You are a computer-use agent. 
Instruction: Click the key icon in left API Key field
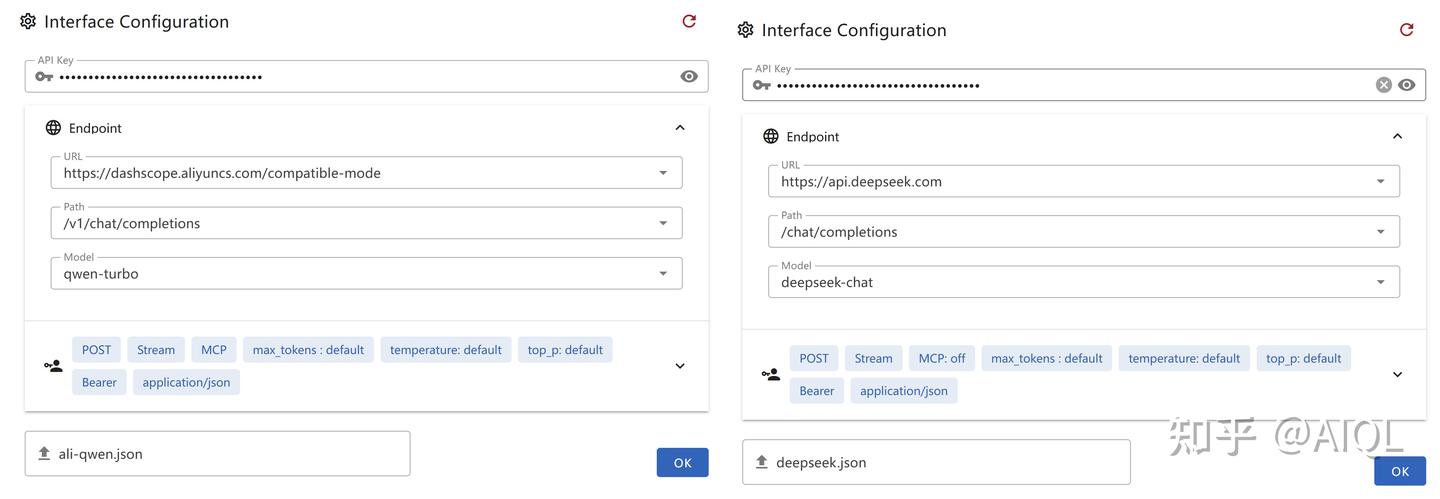(44, 77)
